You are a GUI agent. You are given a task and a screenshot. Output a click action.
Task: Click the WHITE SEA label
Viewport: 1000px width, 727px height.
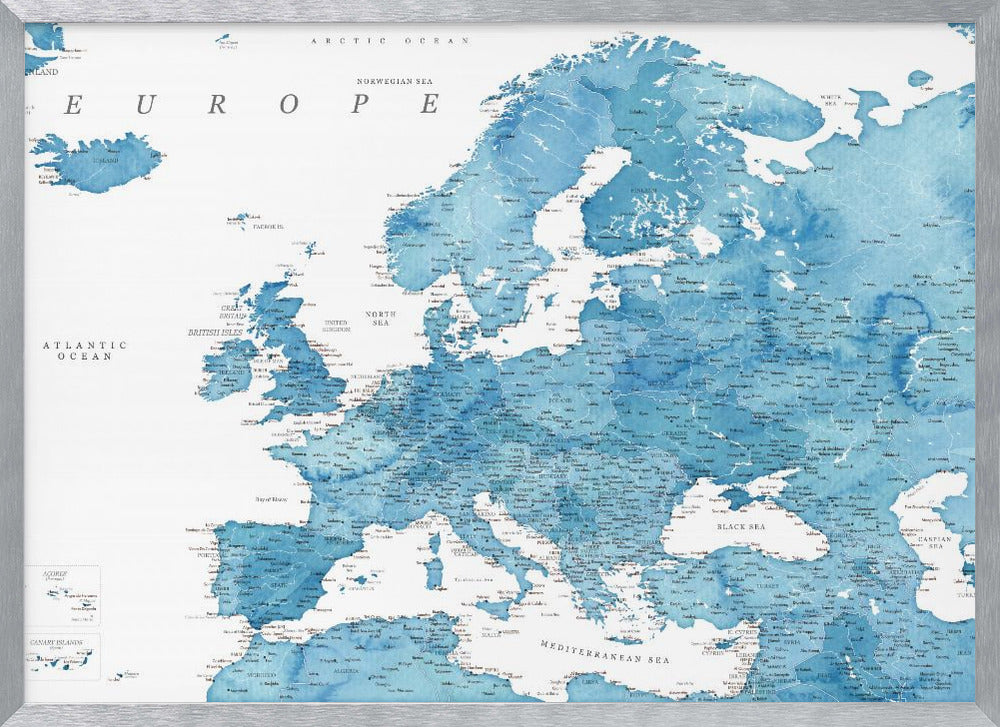[829, 97]
